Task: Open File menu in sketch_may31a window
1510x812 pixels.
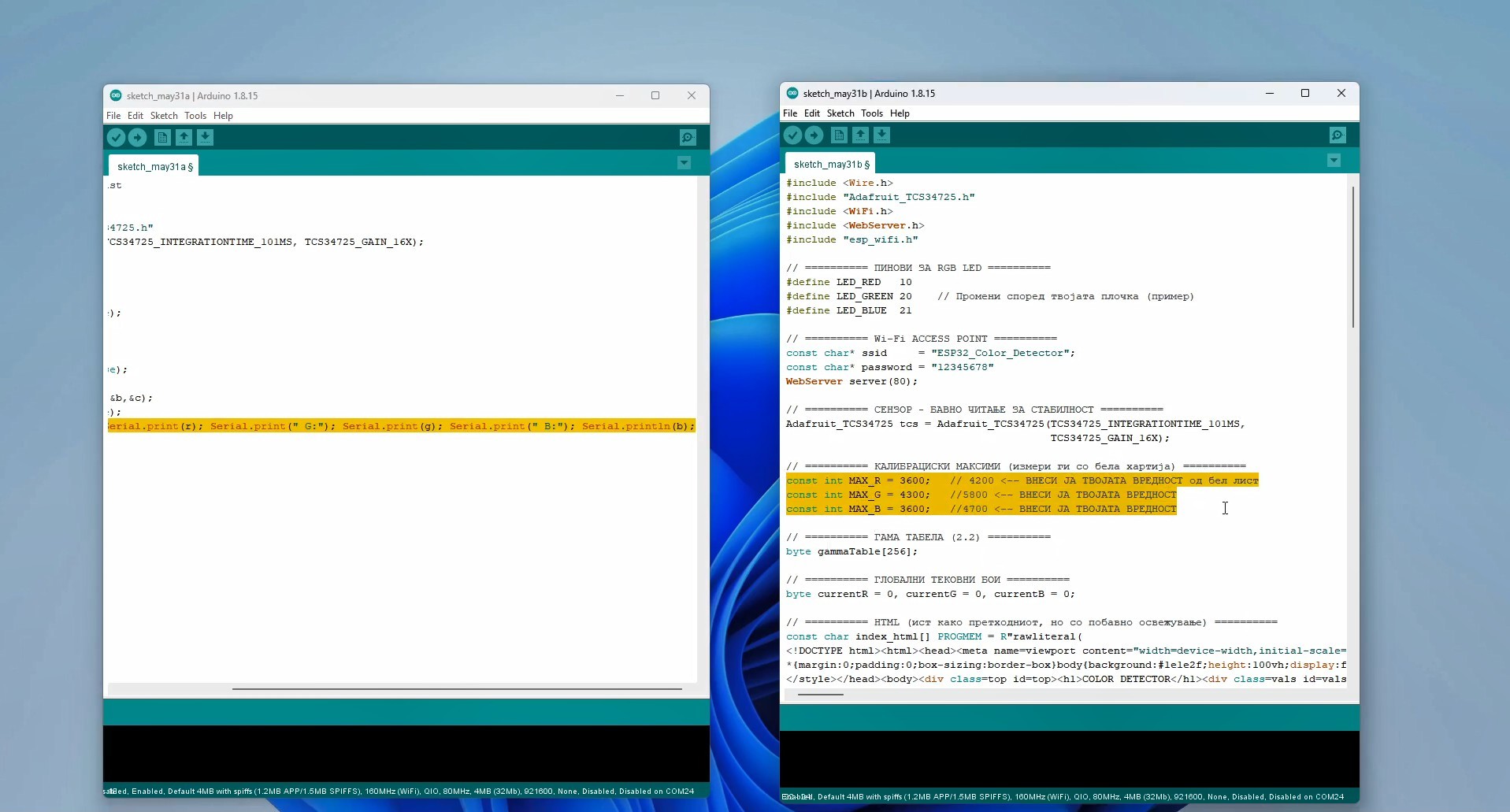Action: (113, 116)
